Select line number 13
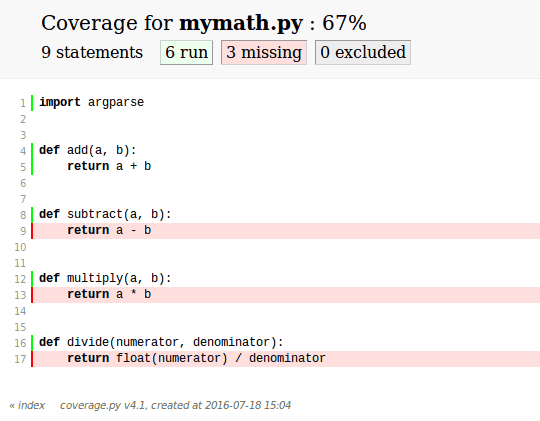This screenshot has height=421, width=540. pos(20,295)
